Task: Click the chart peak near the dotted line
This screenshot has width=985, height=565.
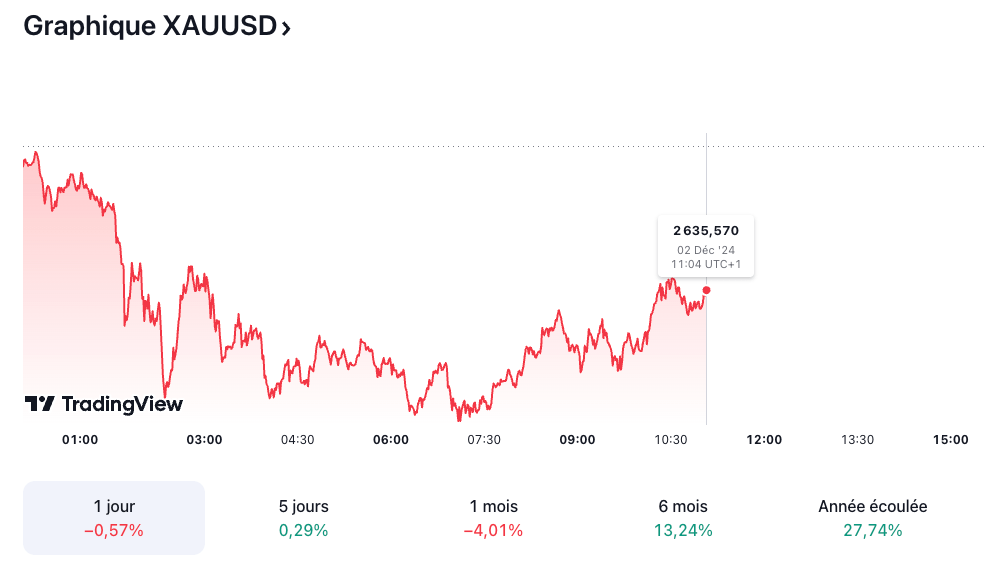Action: point(35,153)
